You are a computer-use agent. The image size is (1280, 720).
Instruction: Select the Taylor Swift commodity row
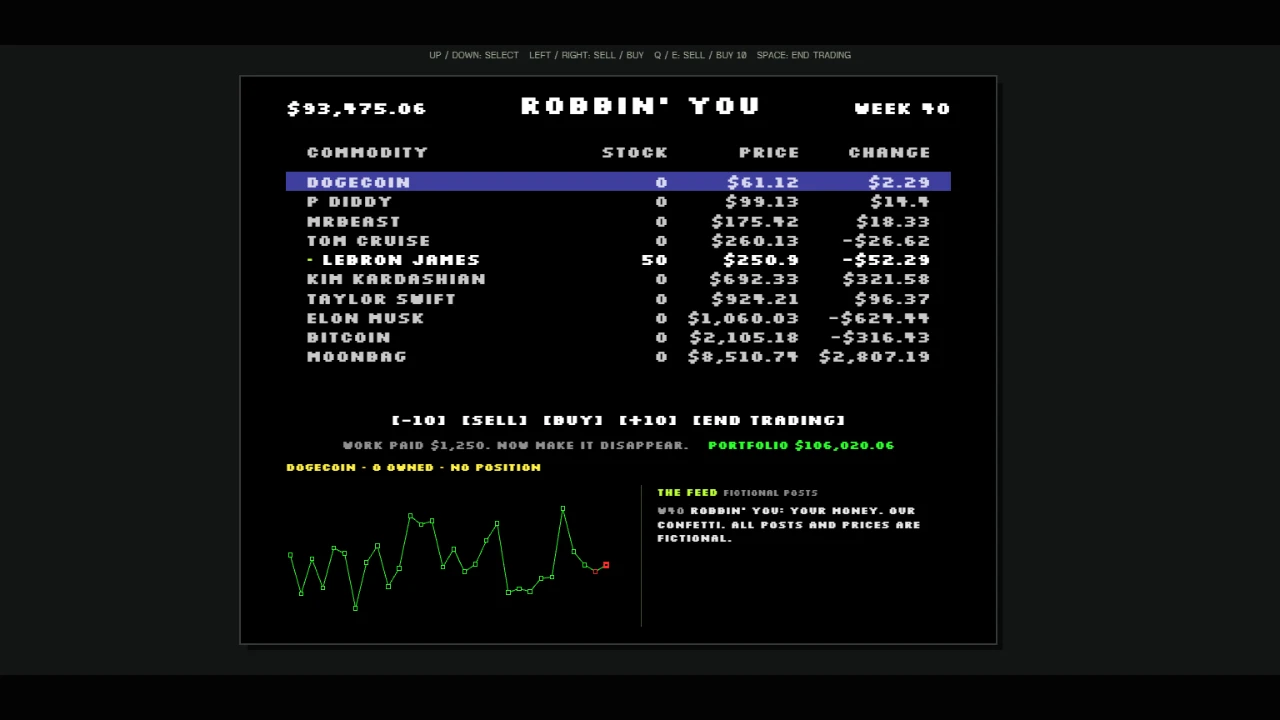tap(618, 299)
